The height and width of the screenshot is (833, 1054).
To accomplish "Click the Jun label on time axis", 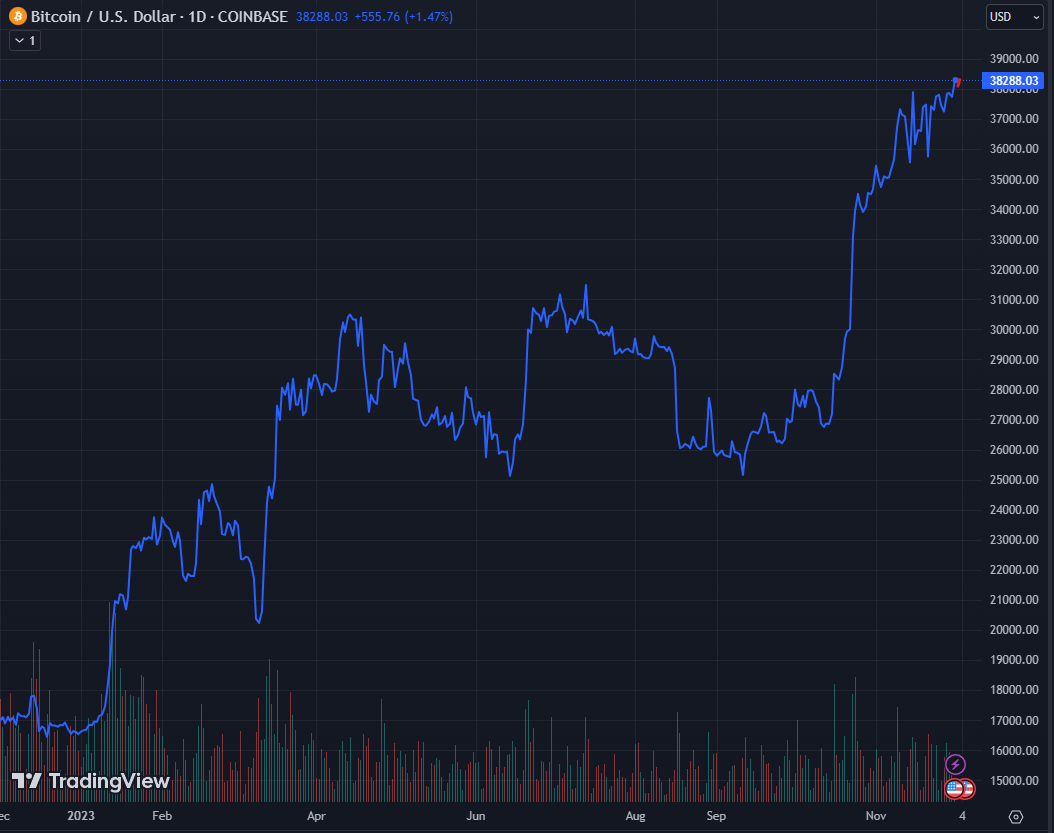I will click(476, 816).
